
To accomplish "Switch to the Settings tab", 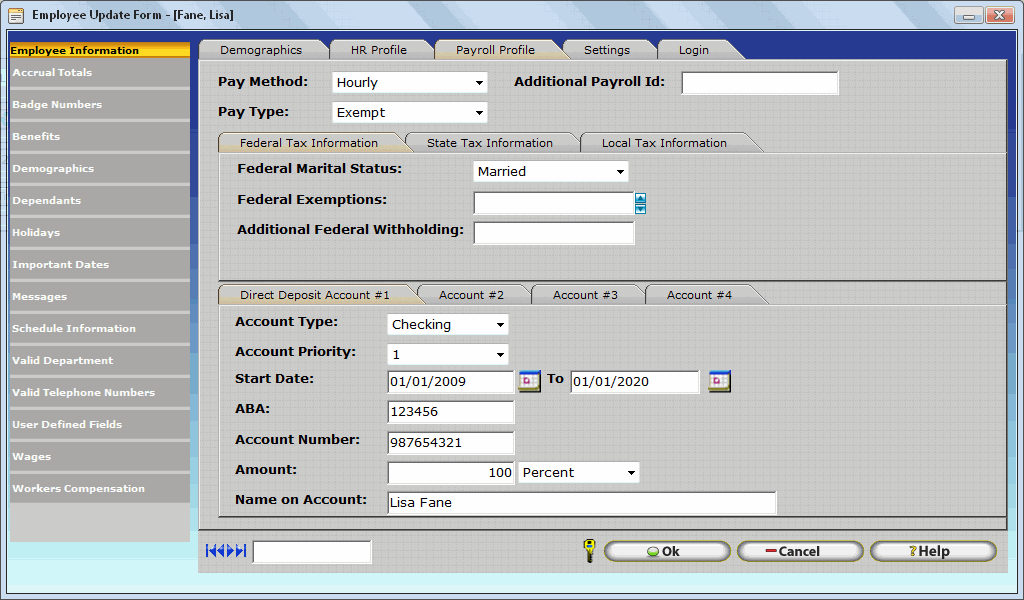I will click(x=609, y=48).
